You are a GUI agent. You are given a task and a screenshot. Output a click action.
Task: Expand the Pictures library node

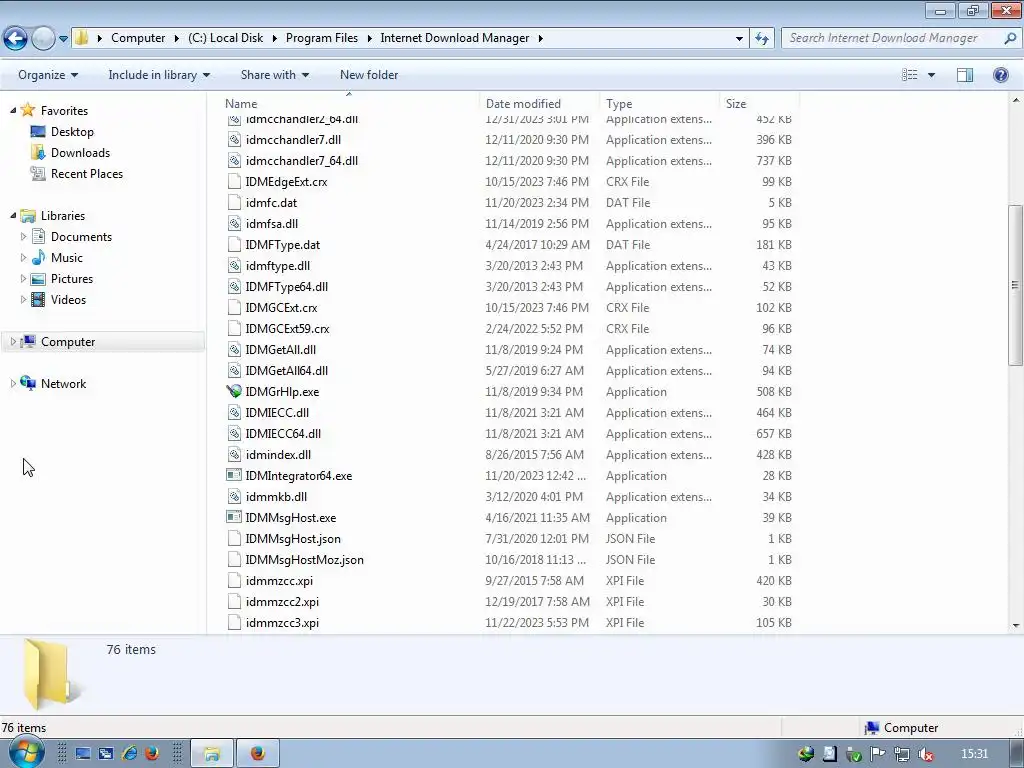tap(24, 279)
